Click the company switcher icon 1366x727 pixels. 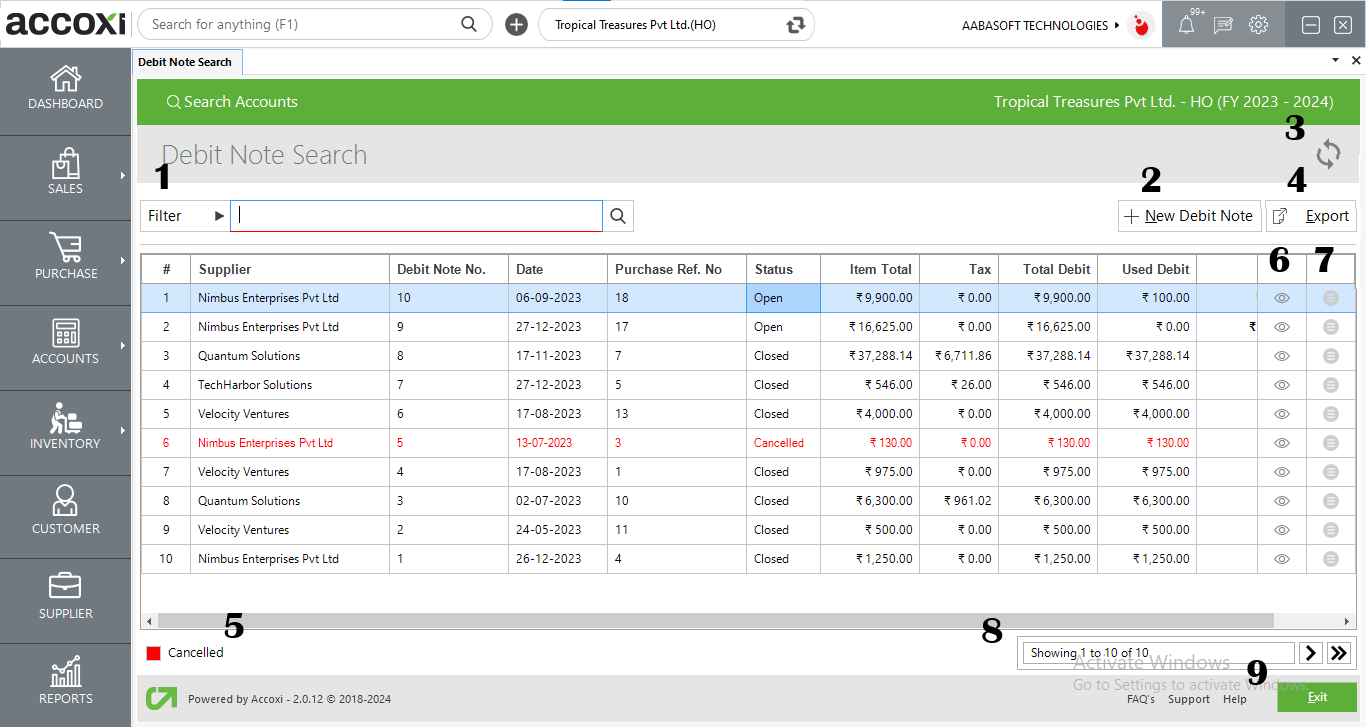[793, 24]
